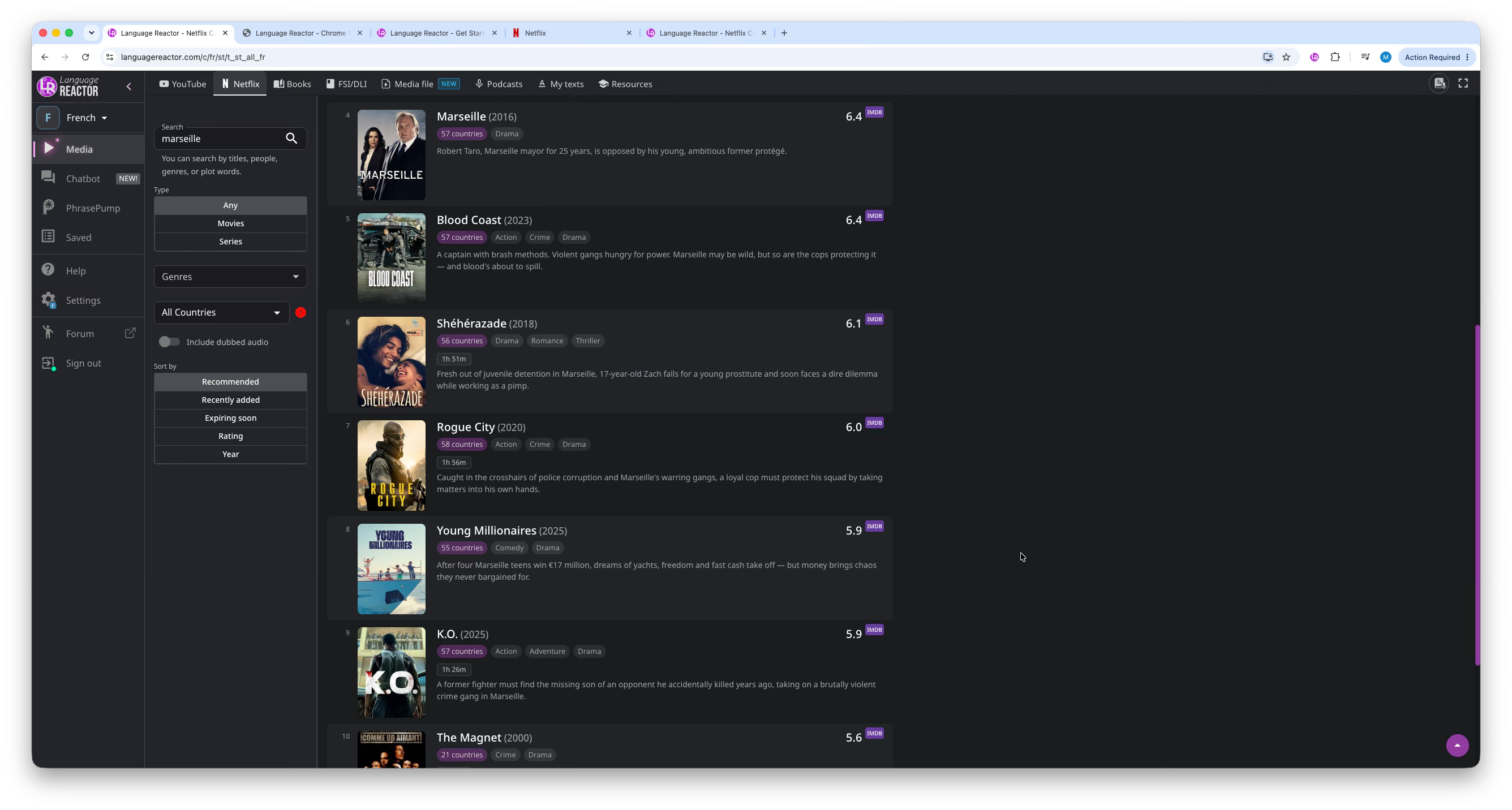The image size is (1512, 810).
Task: Switch to the YouTube tab
Action: (183, 84)
